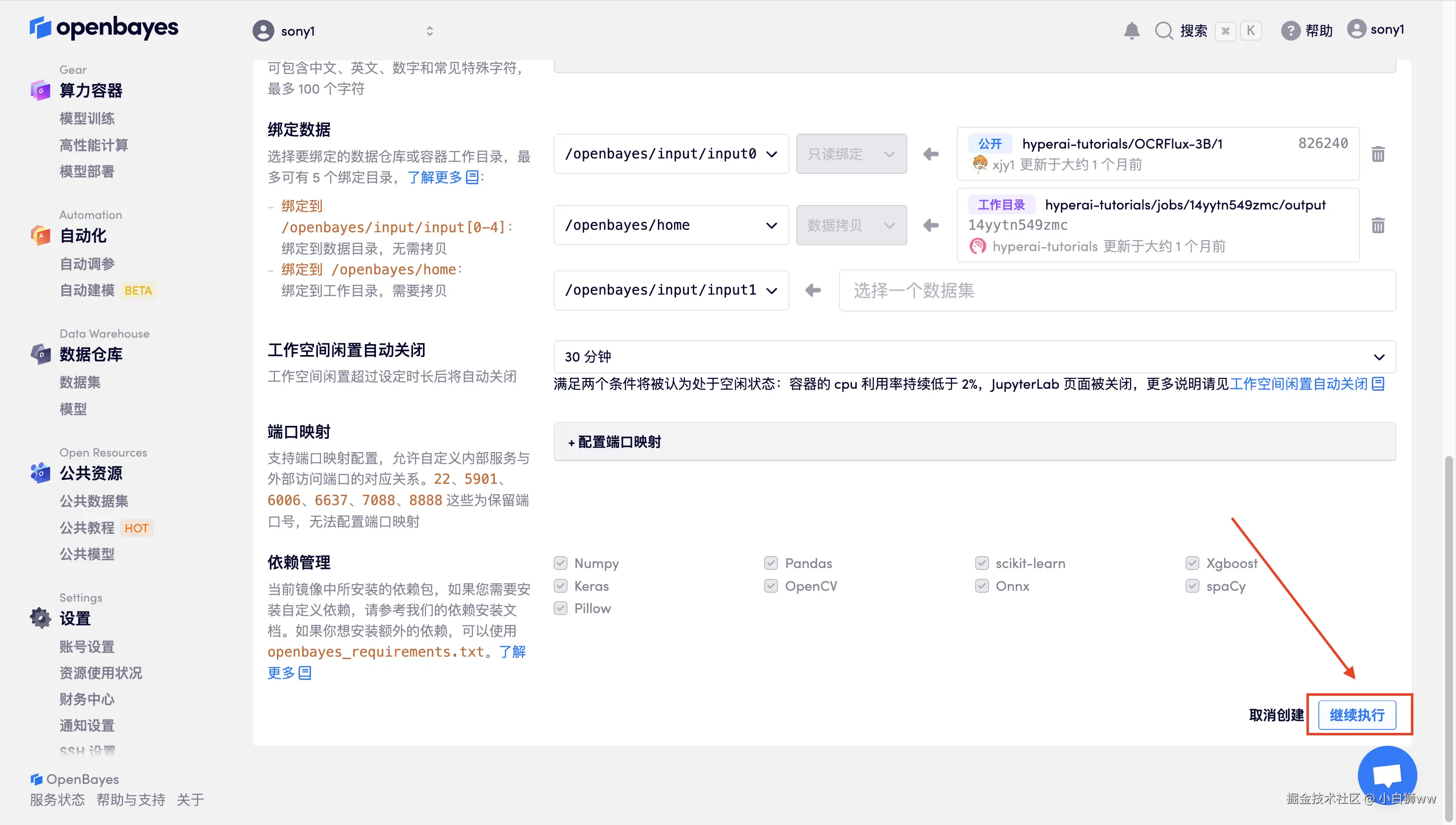Delete the OCRFlux-3B dataset binding

[1378, 154]
